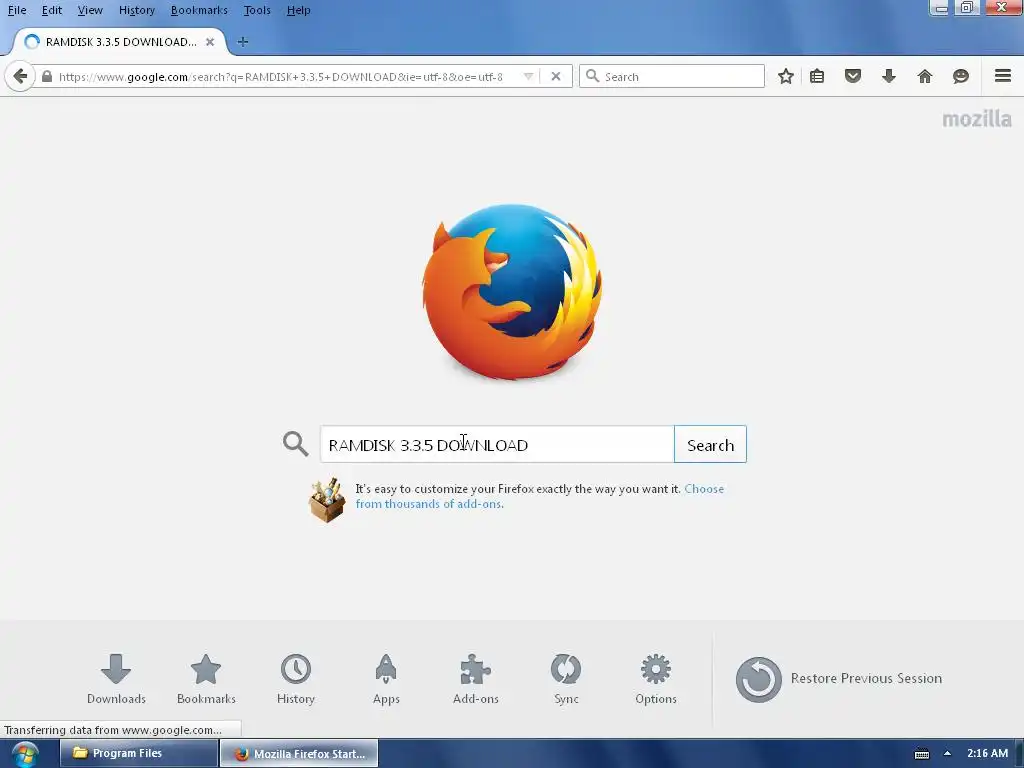1024x768 pixels.
Task: Open a new tab with plus
Action: [242, 42]
